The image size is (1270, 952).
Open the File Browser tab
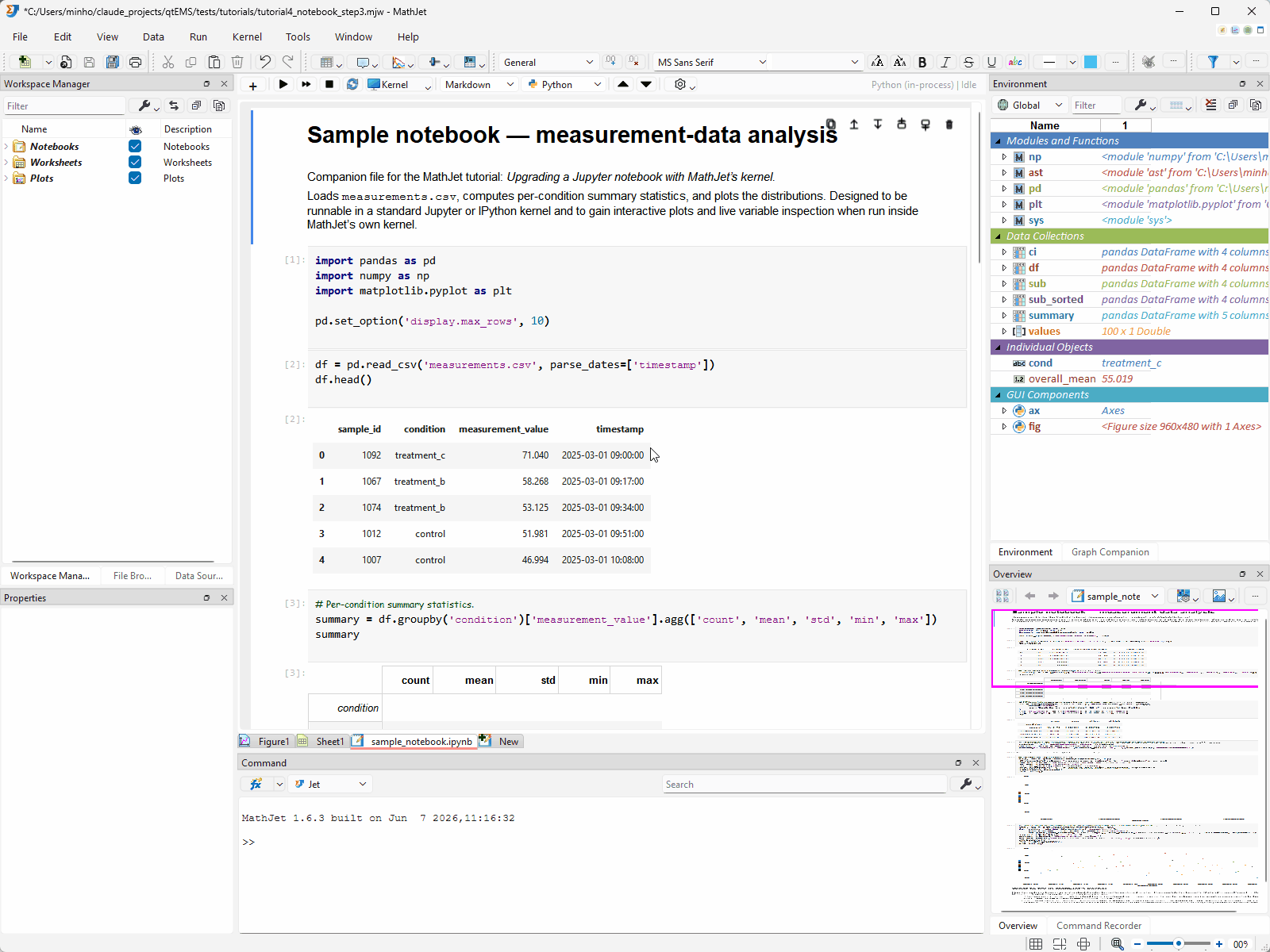[132, 576]
